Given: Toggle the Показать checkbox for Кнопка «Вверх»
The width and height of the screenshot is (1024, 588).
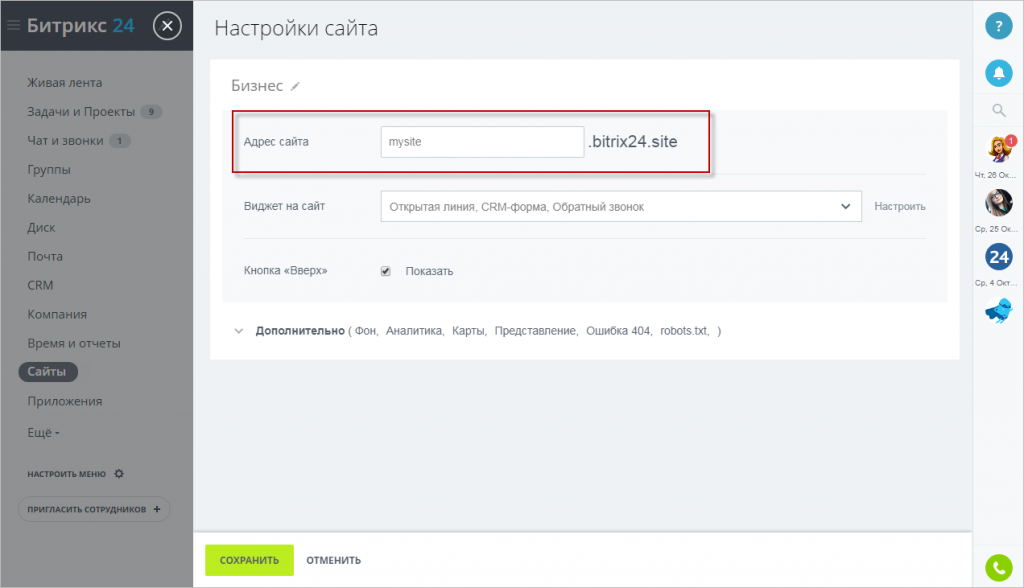Looking at the screenshot, I should pos(386,271).
